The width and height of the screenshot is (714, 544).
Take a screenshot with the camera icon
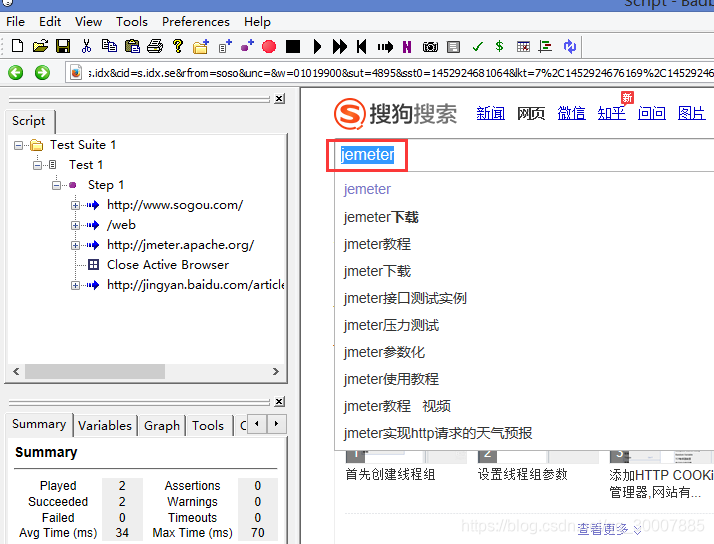coord(430,46)
